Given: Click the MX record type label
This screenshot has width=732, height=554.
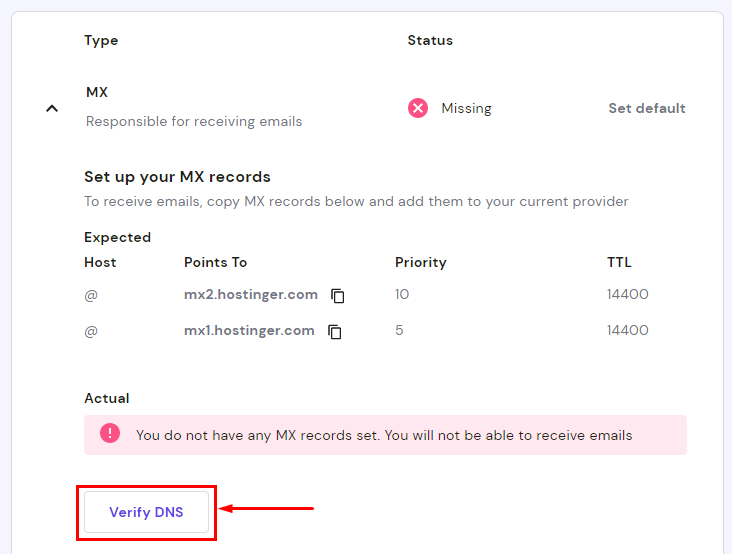Looking at the screenshot, I should click(x=97, y=92).
